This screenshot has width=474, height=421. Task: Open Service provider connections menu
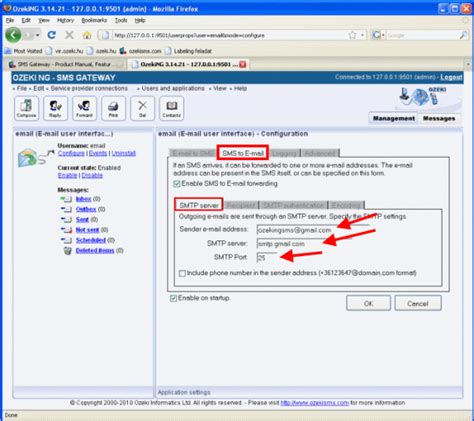click(89, 88)
